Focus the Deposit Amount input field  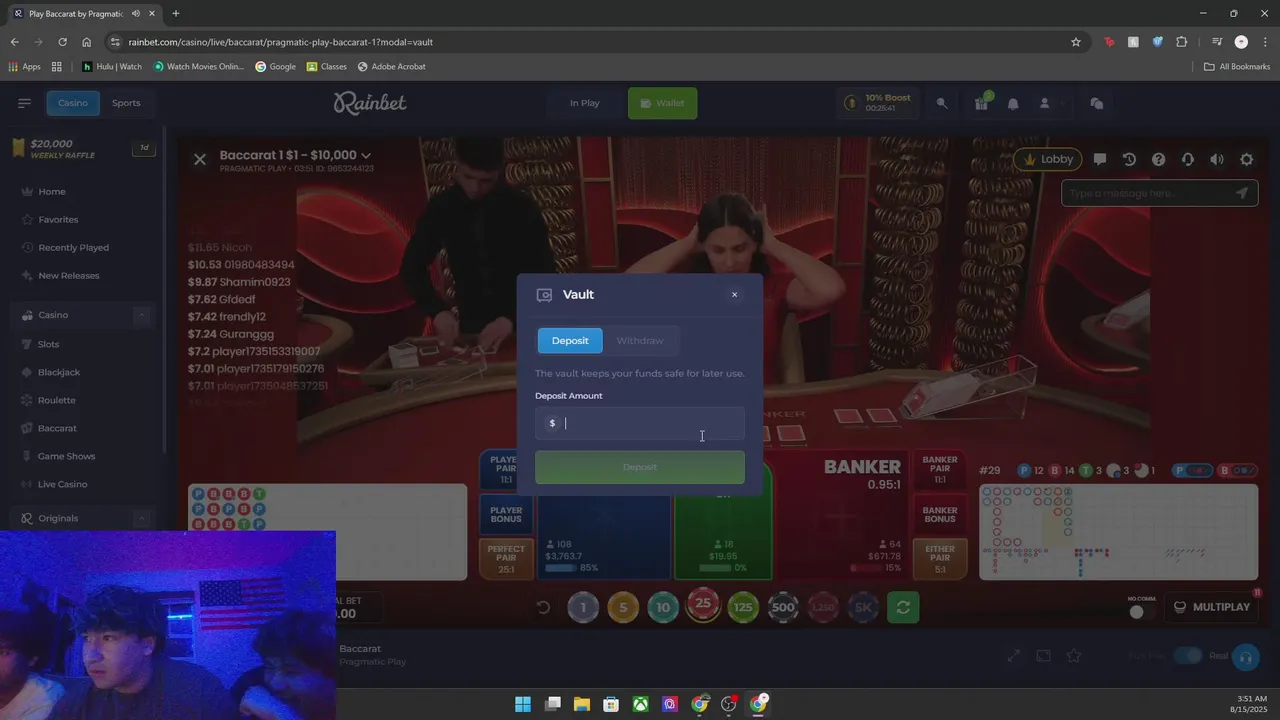pos(640,423)
